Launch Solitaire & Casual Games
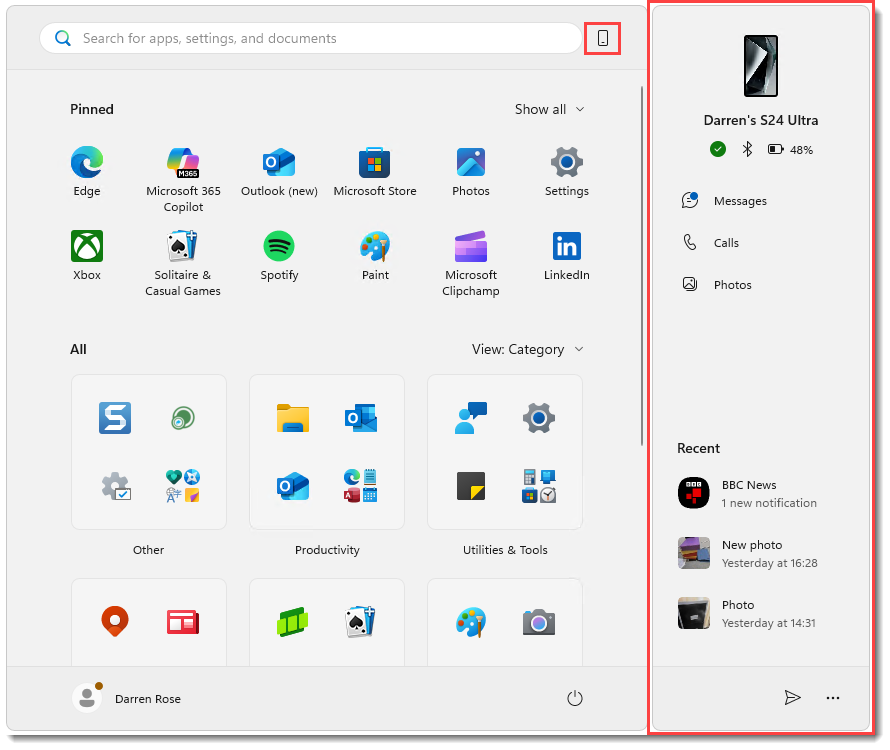The width and height of the screenshot is (890, 750). [183, 246]
